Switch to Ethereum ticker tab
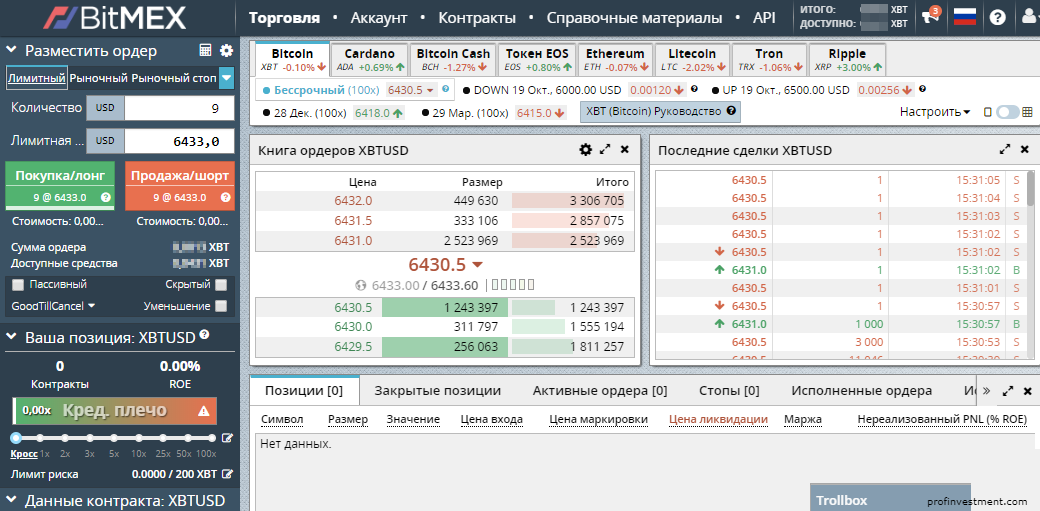 click(x=615, y=60)
